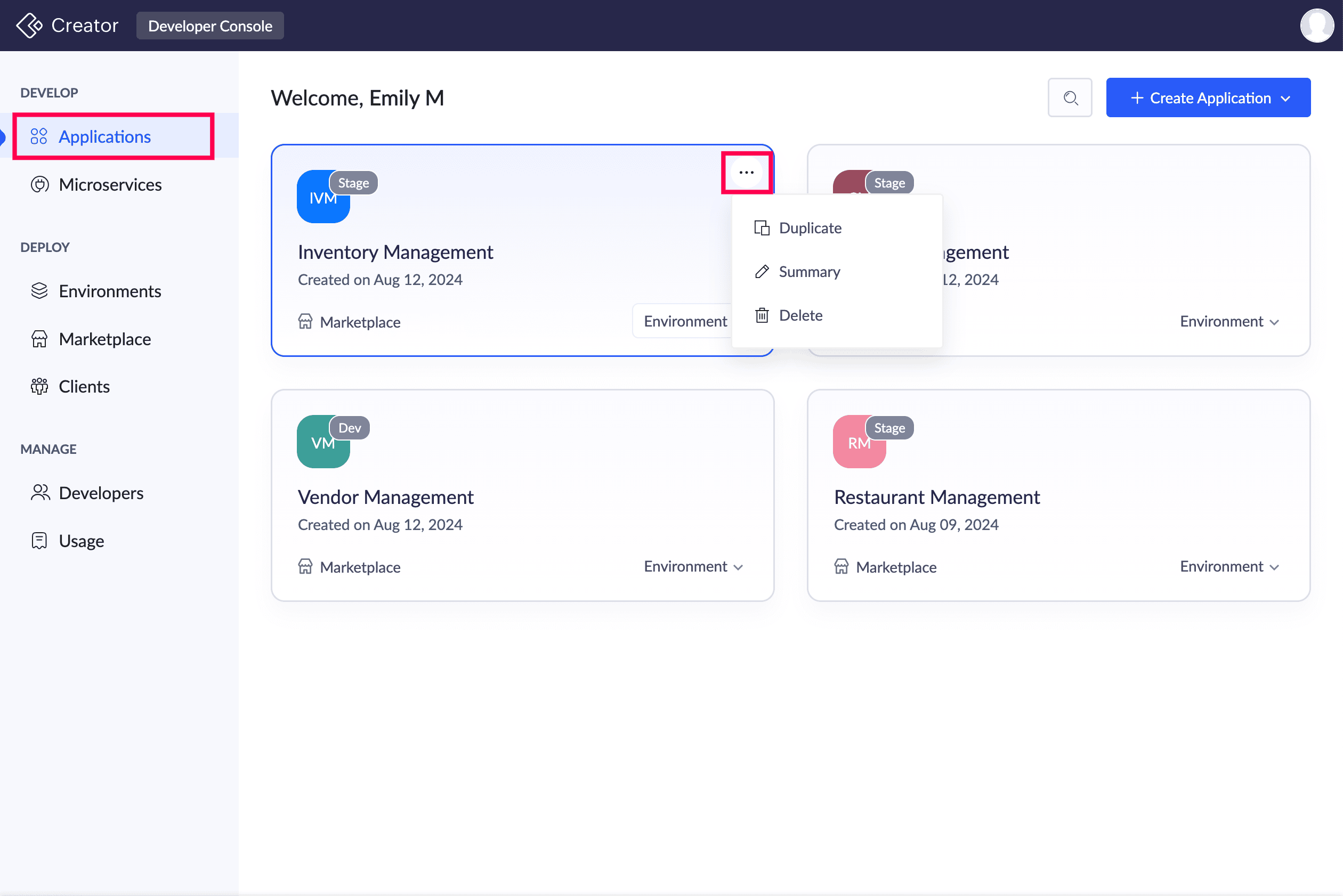This screenshot has height=896, width=1343.
Task: Click the search magnifier icon
Action: pyautogui.click(x=1070, y=97)
